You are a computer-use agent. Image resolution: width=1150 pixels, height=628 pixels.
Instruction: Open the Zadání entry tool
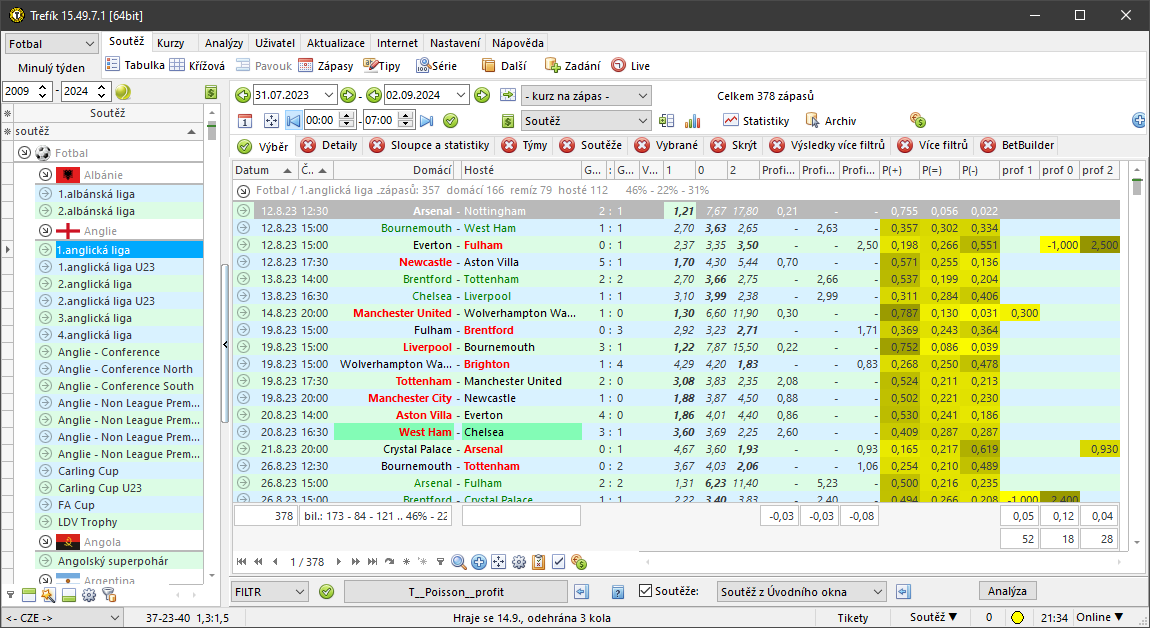[x=573, y=65]
